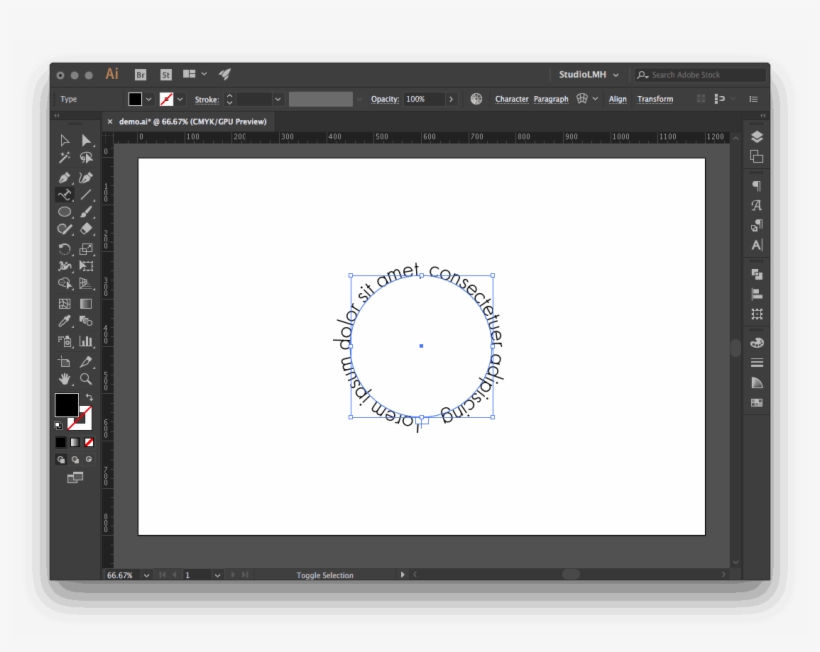Choose the Eyedropper tool
Viewport: 820px width, 652px height.
tap(64, 321)
